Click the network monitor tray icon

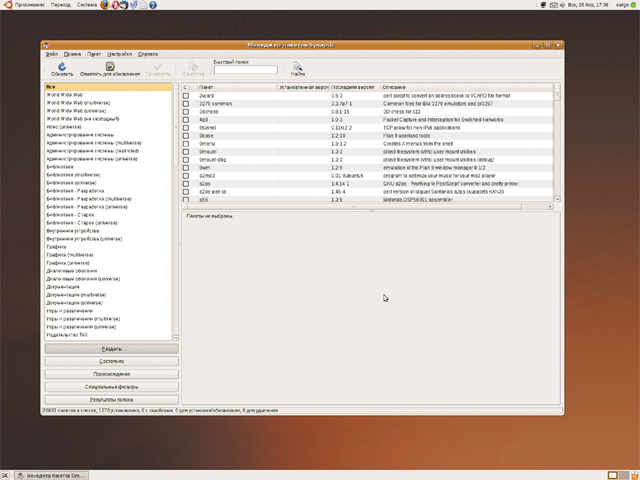tap(543, 5)
